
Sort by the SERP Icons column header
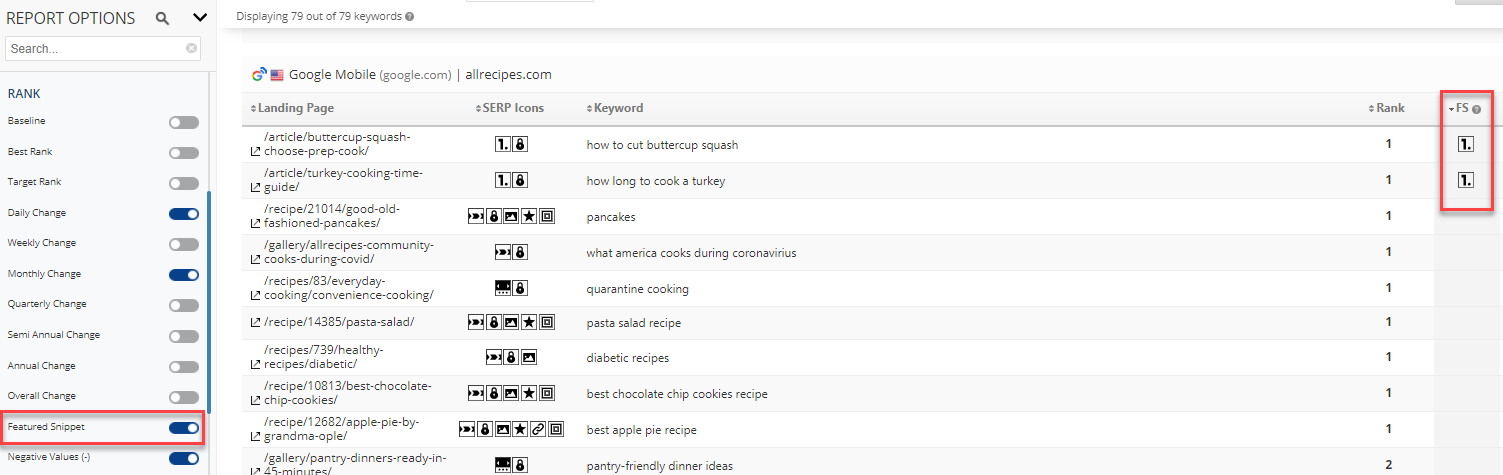click(512, 108)
